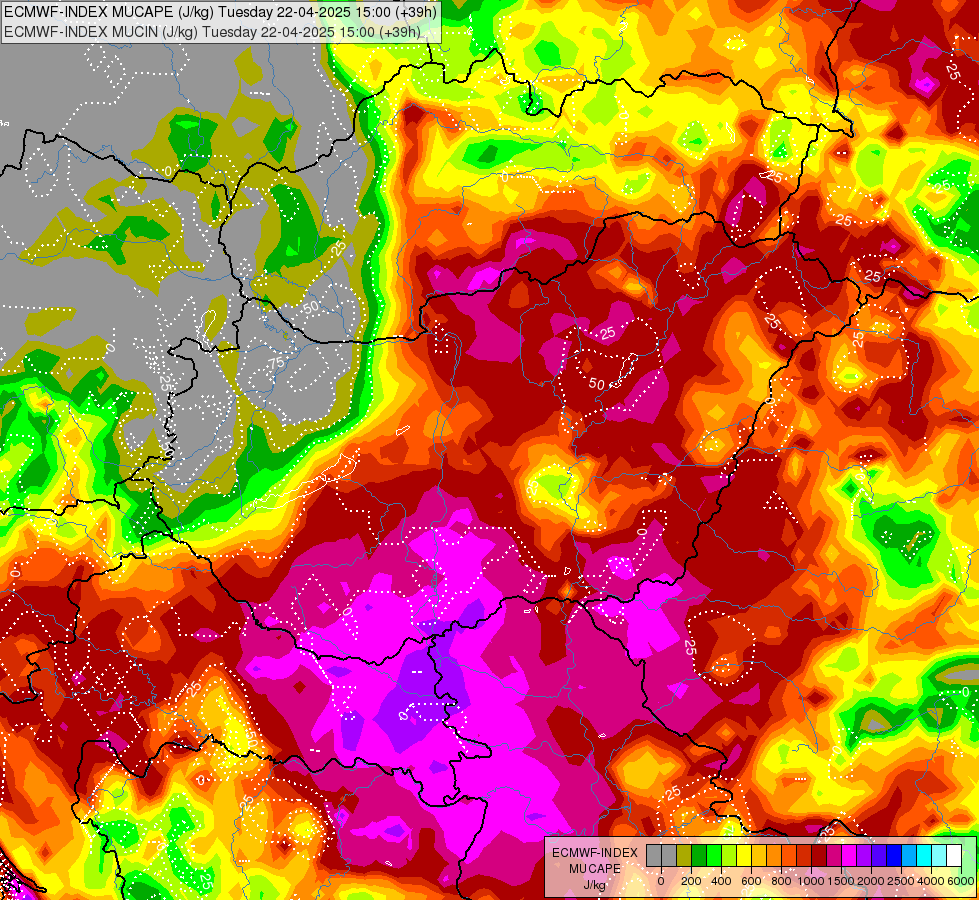Click the pure yellow legend swatch
979x900 pixels.
(744, 855)
